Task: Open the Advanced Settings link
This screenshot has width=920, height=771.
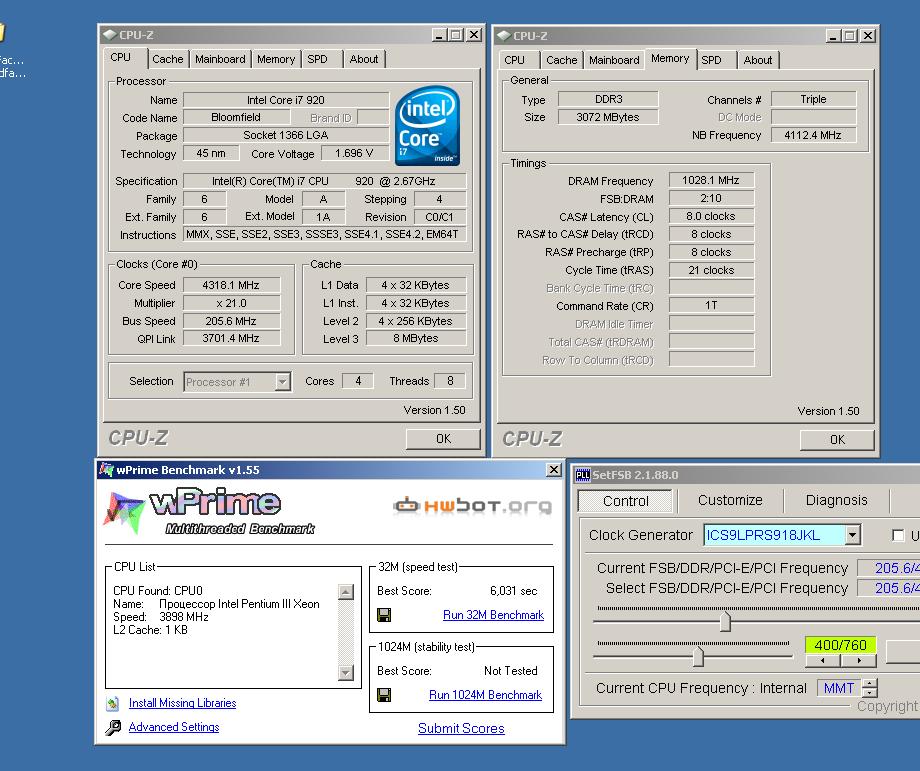Action: pyautogui.click(x=174, y=727)
